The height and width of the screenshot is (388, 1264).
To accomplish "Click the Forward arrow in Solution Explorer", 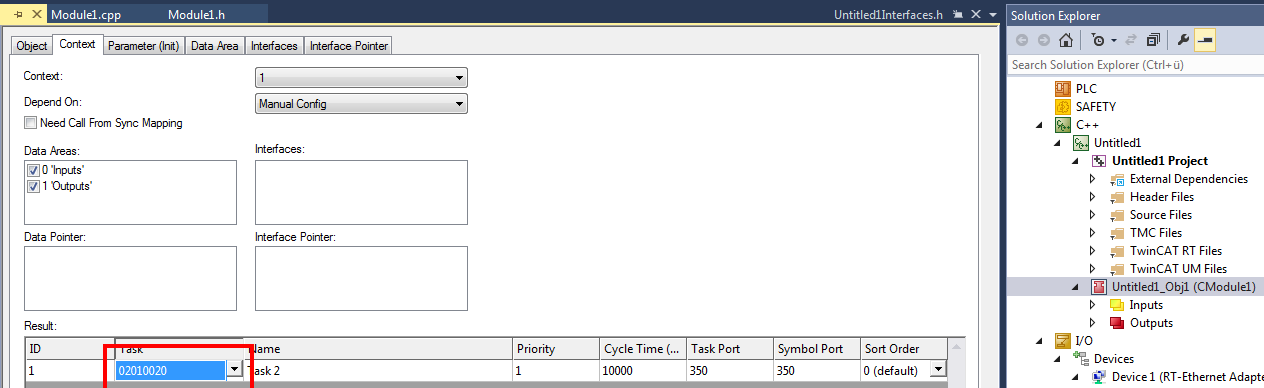I will (1044, 40).
